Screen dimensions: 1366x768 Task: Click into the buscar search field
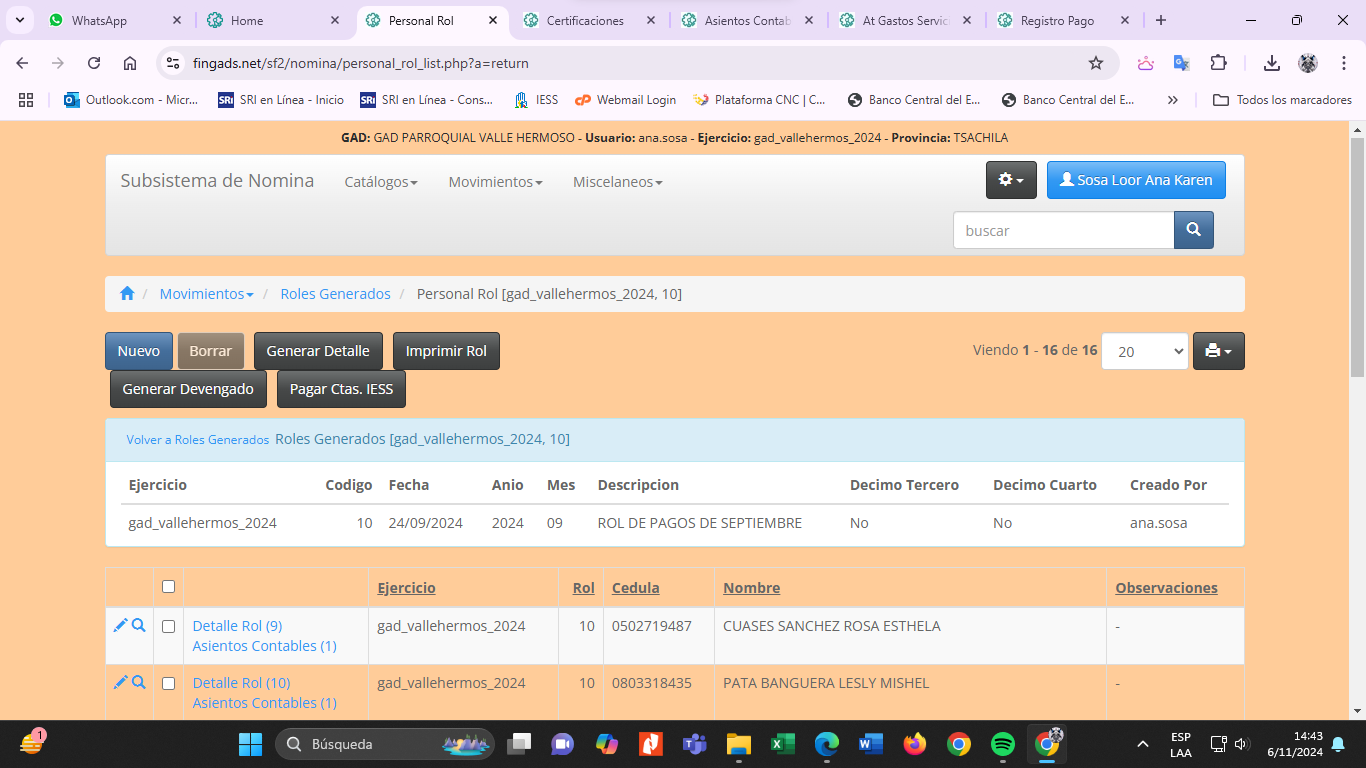point(1062,230)
